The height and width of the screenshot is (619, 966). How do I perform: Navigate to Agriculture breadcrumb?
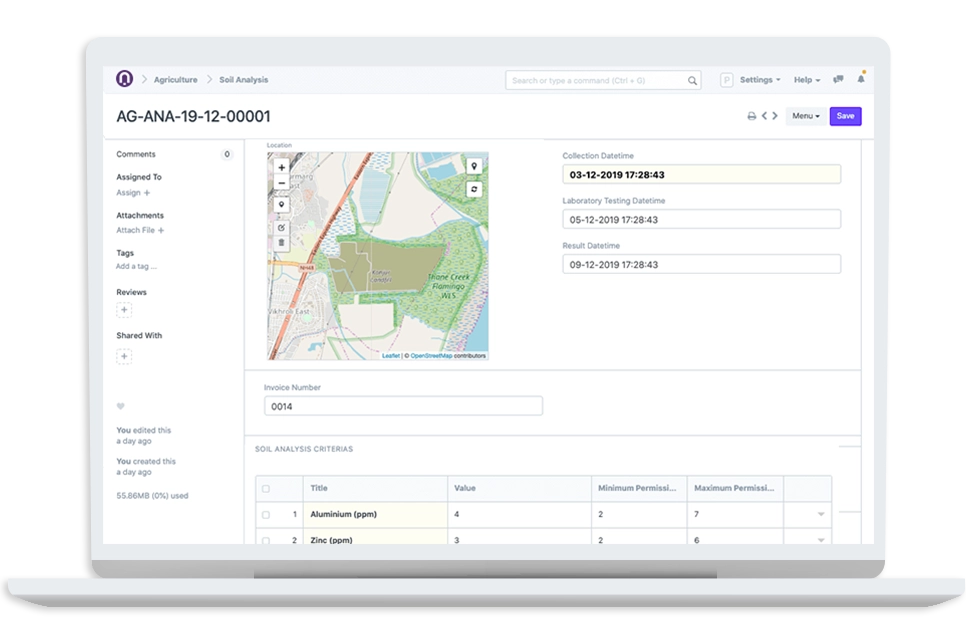tap(176, 80)
